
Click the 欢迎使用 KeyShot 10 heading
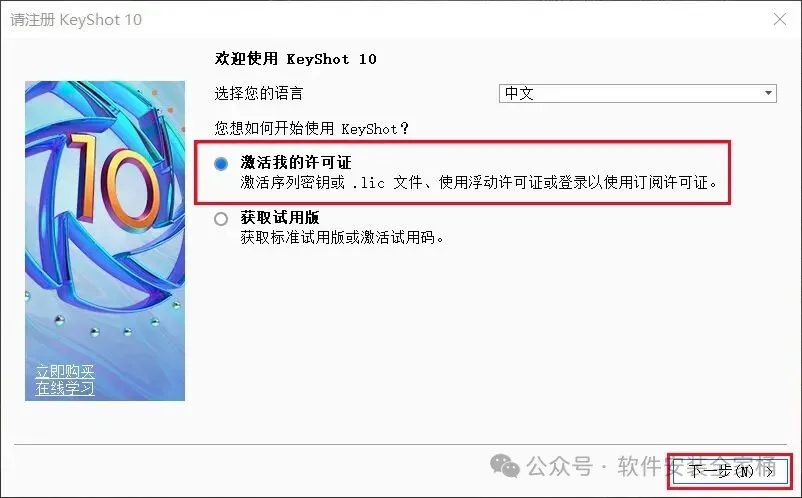click(296, 59)
